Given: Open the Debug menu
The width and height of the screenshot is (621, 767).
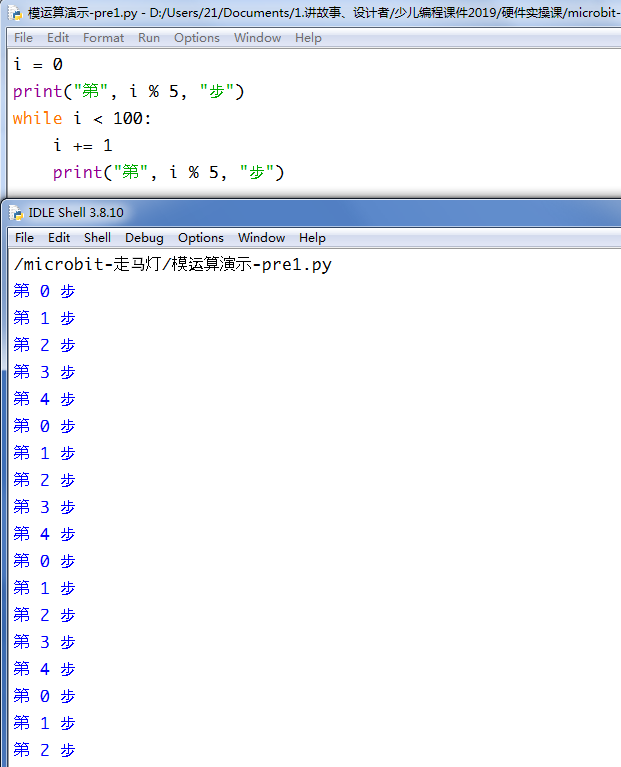Looking at the screenshot, I should [144, 238].
